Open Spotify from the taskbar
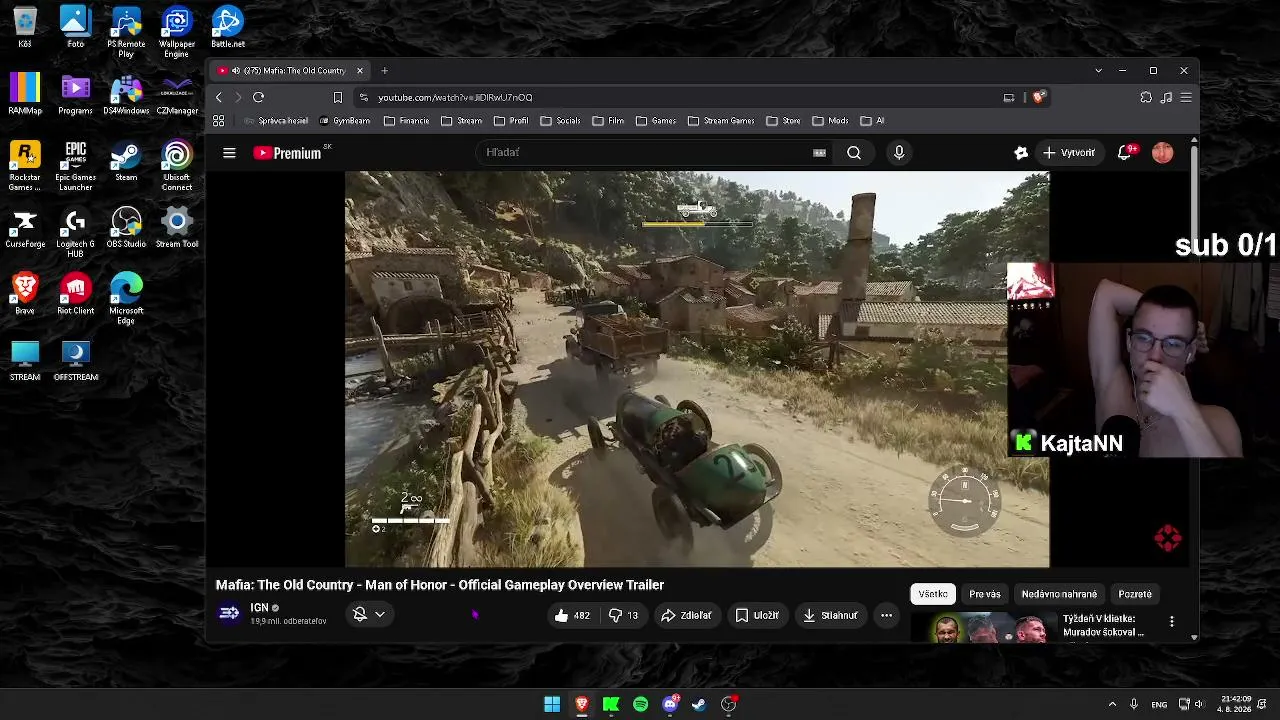Viewport: 1280px width, 720px height. tap(641, 704)
